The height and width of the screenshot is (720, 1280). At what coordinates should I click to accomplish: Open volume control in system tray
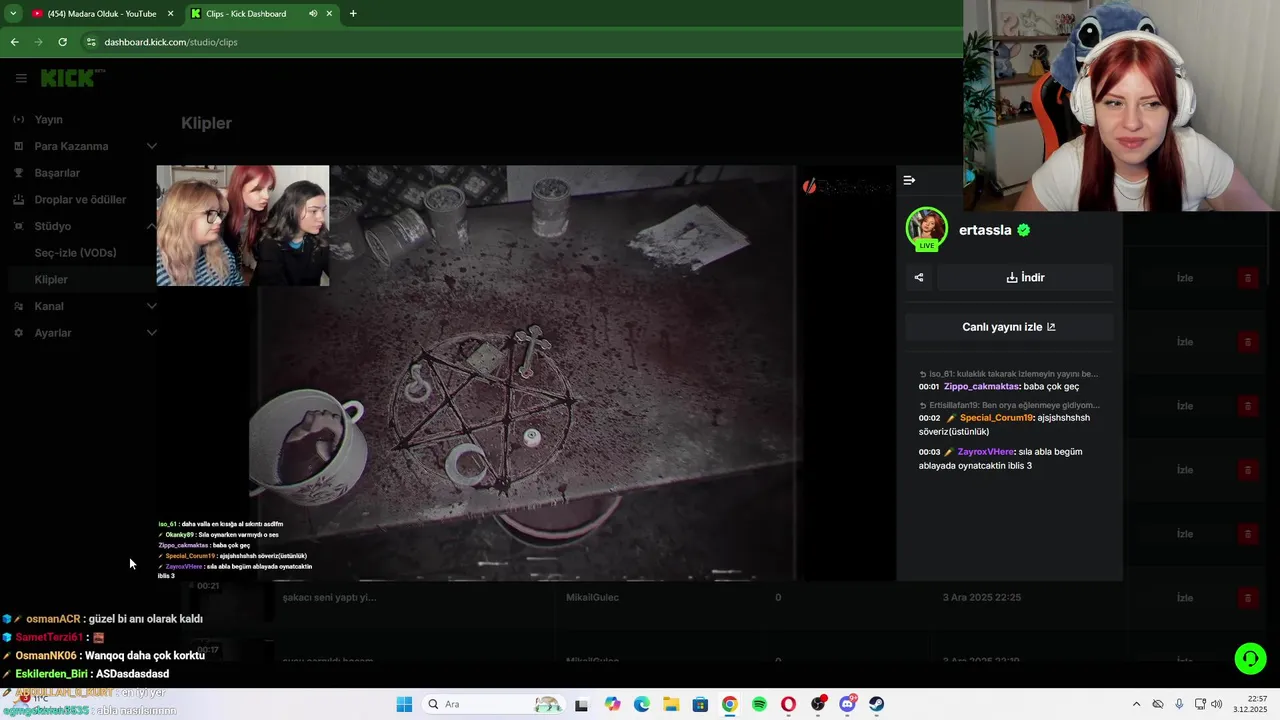click(1217, 704)
